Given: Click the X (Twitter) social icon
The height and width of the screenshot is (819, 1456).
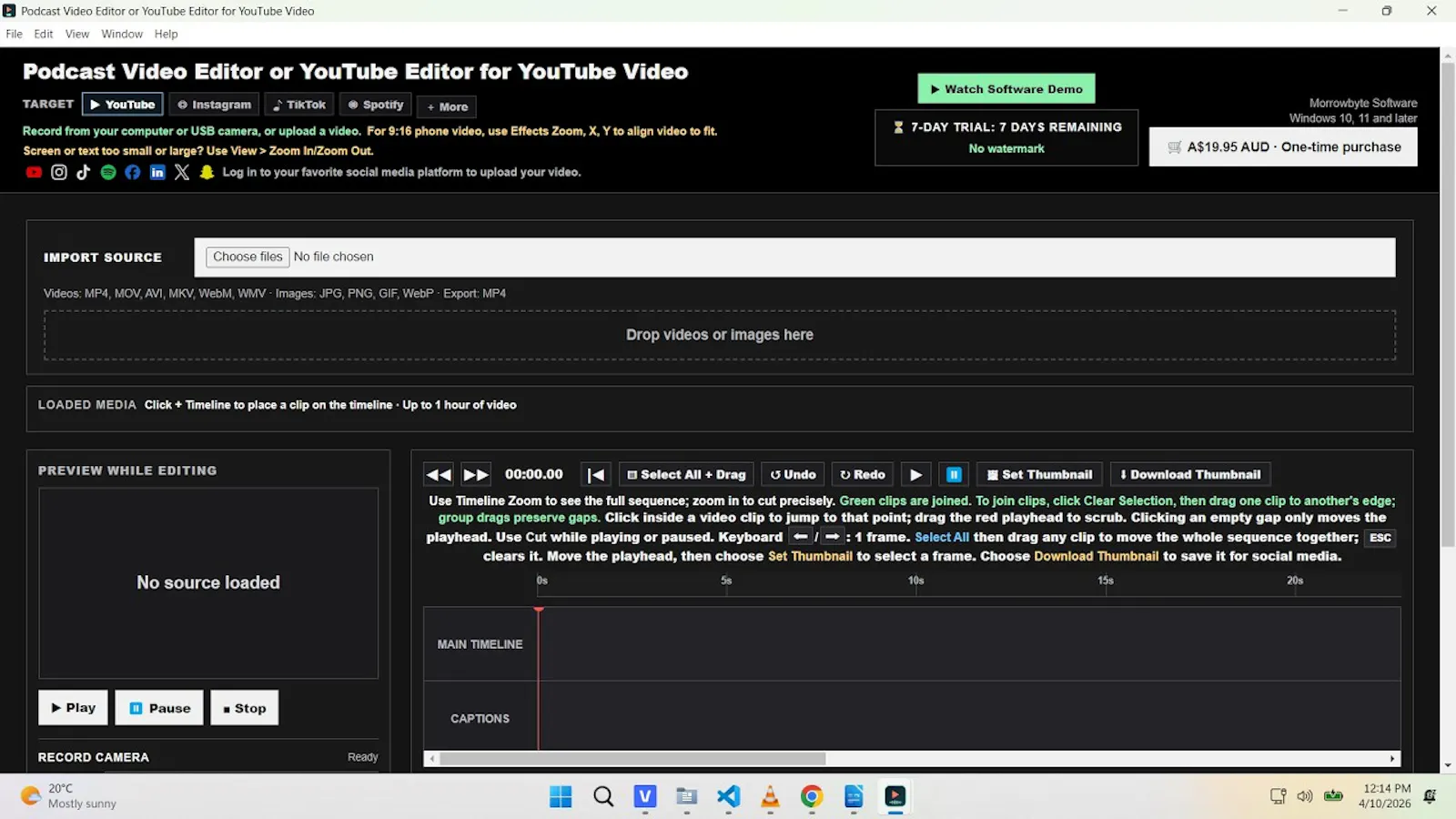Looking at the screenshot, I should 182,172.
